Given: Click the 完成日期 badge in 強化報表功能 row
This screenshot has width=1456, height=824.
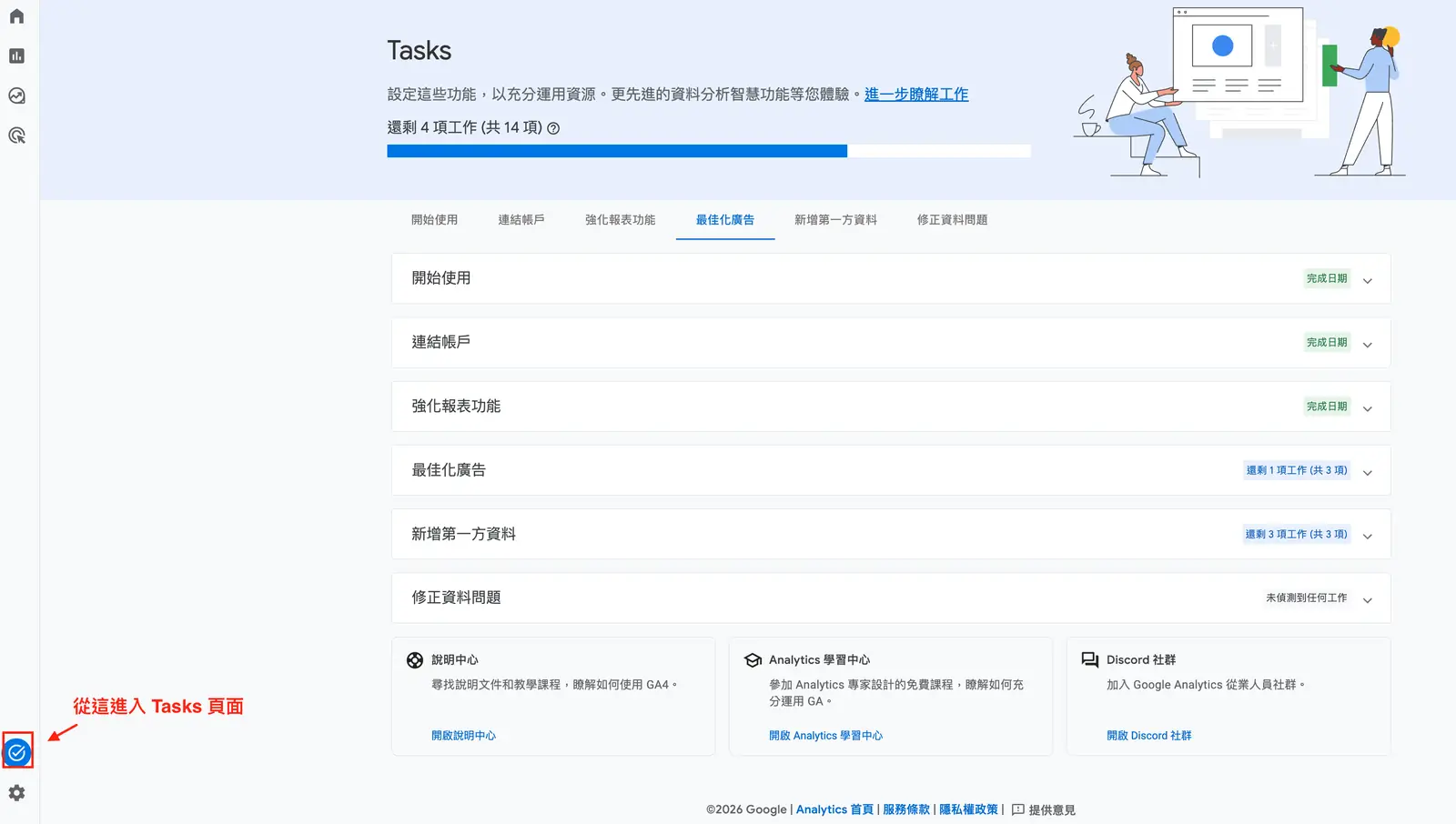Looking at the screenshot, I should coord(1327,406).
